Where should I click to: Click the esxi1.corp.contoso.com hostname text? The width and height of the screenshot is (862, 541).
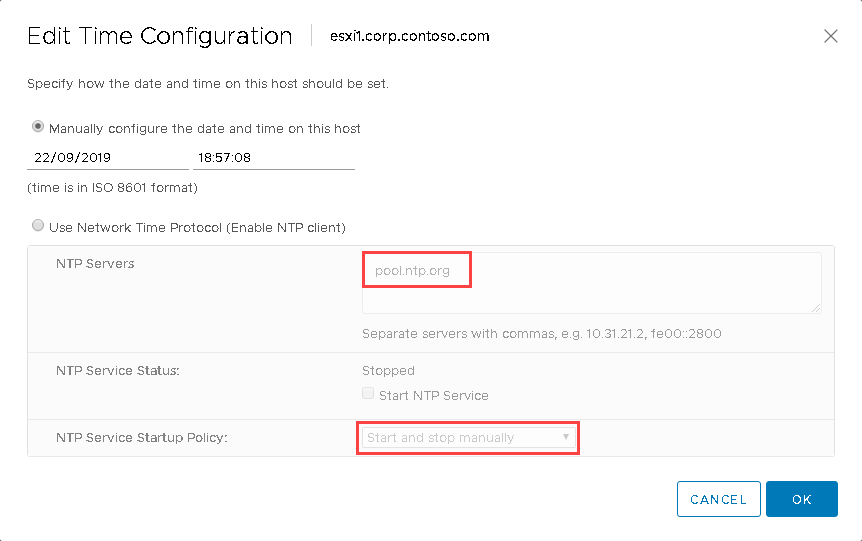410,36
